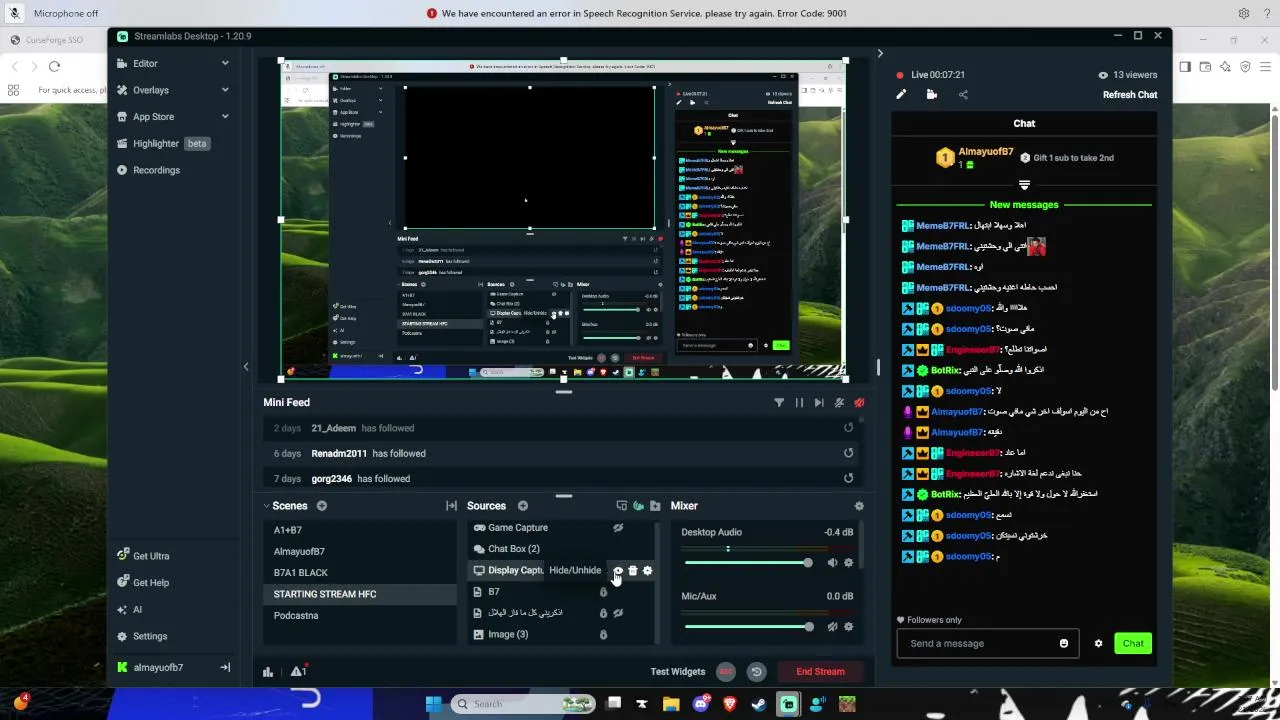This screenshot has height=720, width=1280.
Task: Expand the Editor sidebar menu chevron
Action: (225, 63)
